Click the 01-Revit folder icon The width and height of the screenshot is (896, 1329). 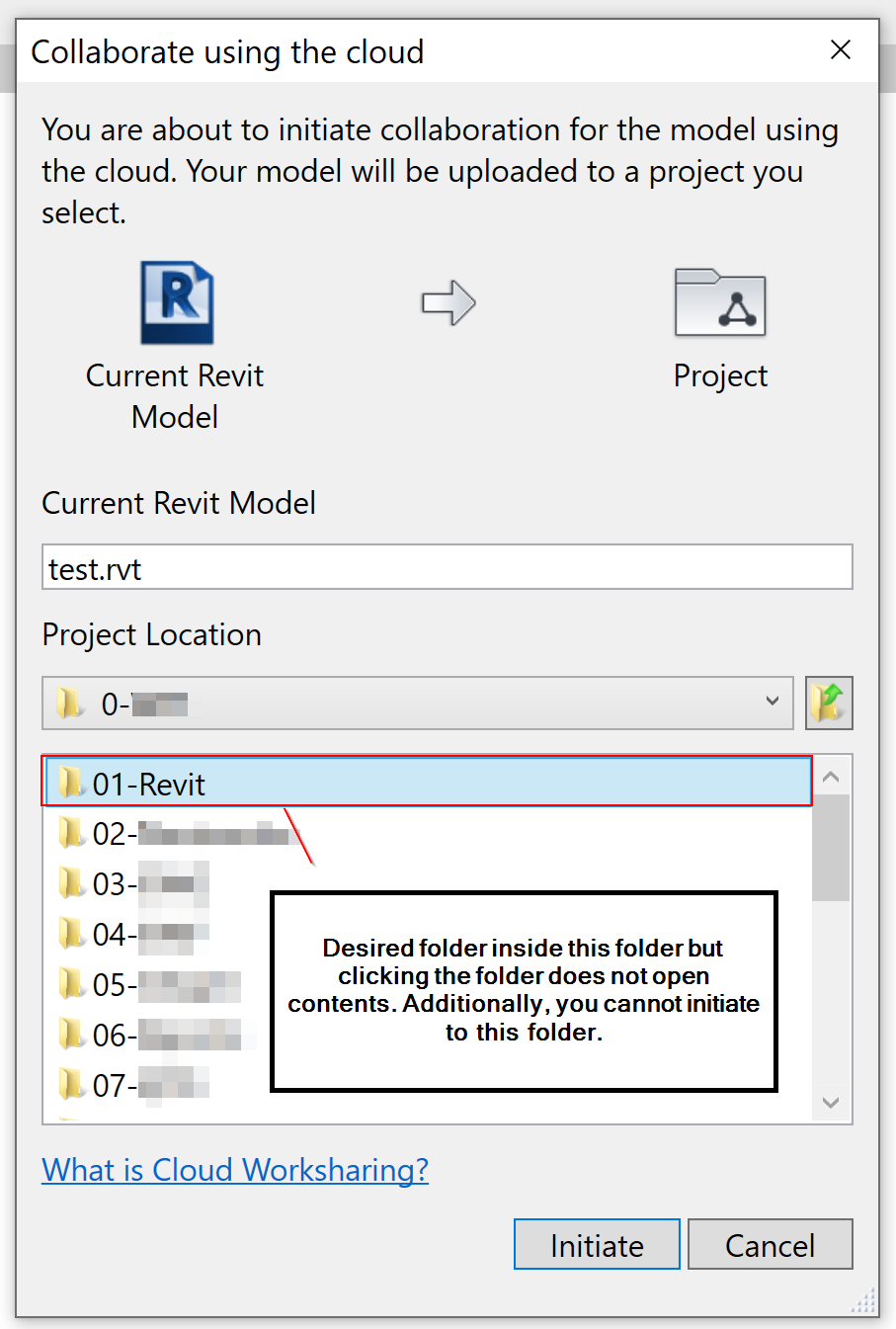70,782
